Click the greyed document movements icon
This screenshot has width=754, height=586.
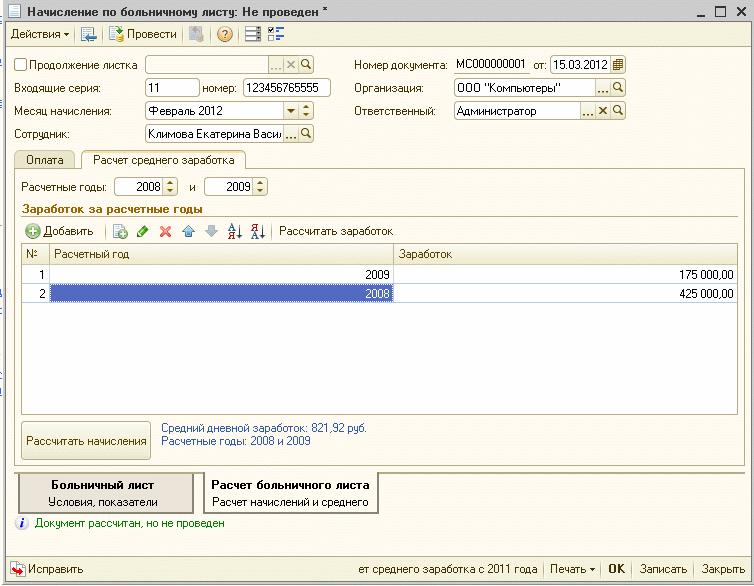click(x=196, y=34)
